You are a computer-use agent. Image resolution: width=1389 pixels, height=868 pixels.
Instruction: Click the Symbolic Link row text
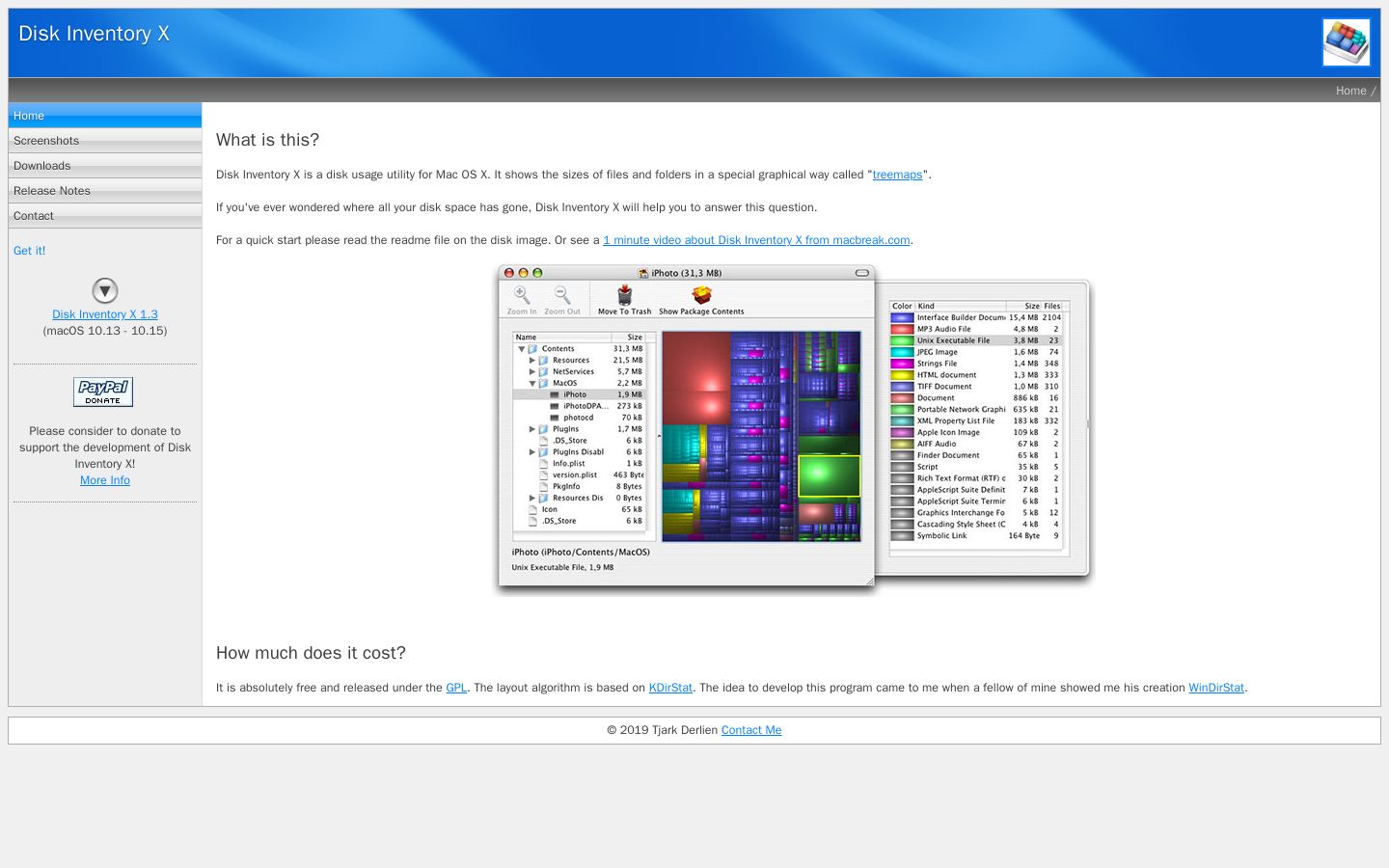(x=940, y=536)
